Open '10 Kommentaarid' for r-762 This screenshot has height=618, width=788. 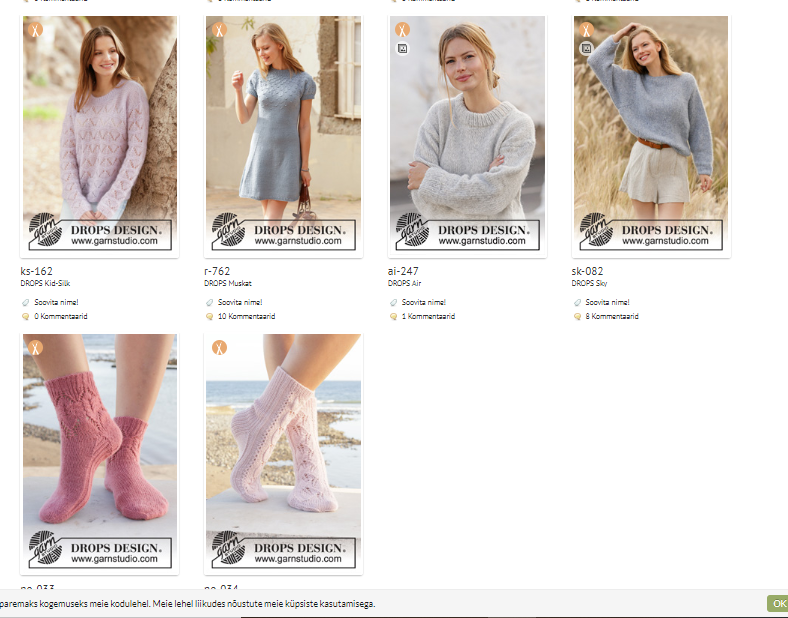247,317
